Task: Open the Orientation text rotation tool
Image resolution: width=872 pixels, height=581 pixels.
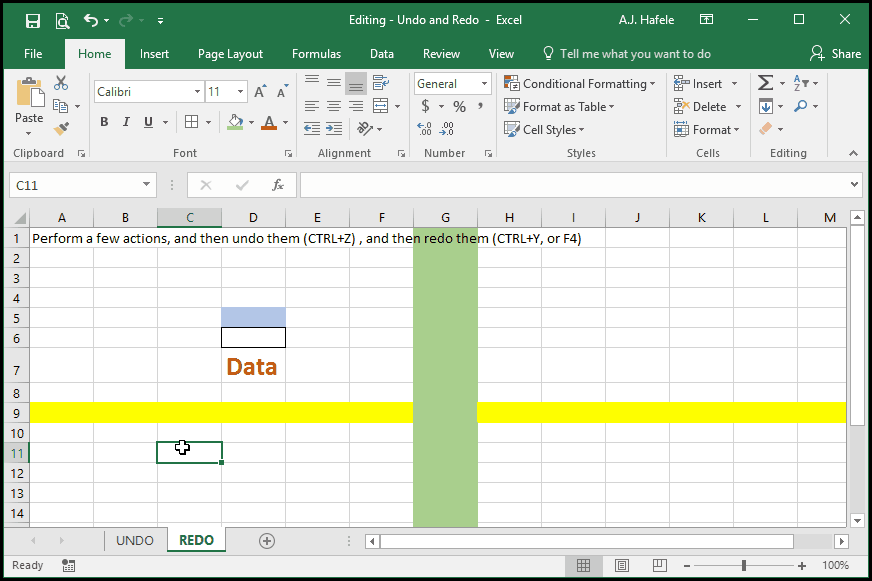Action: pos(365,129)
